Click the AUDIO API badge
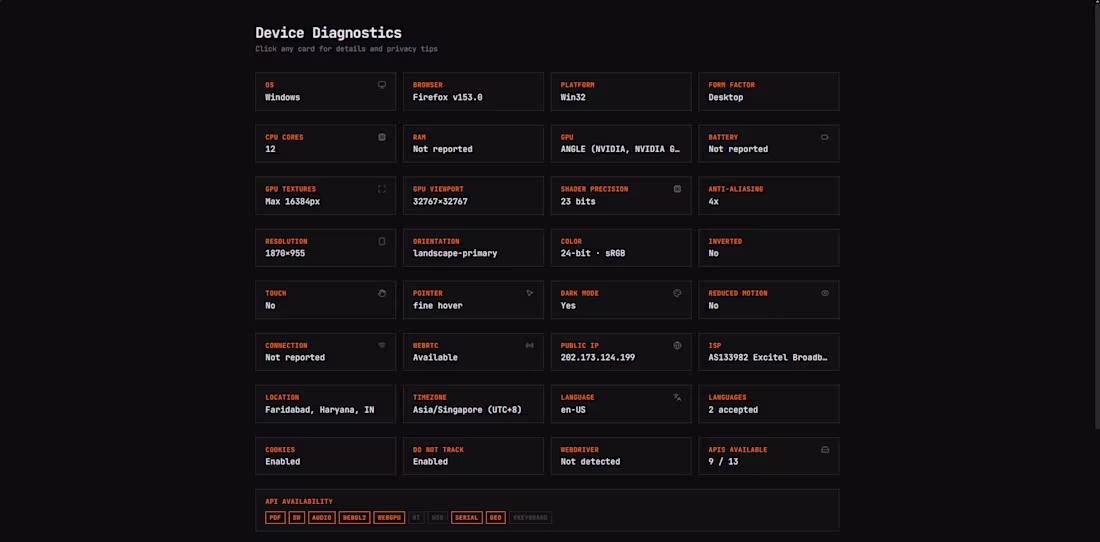 (x=322, y=517)
